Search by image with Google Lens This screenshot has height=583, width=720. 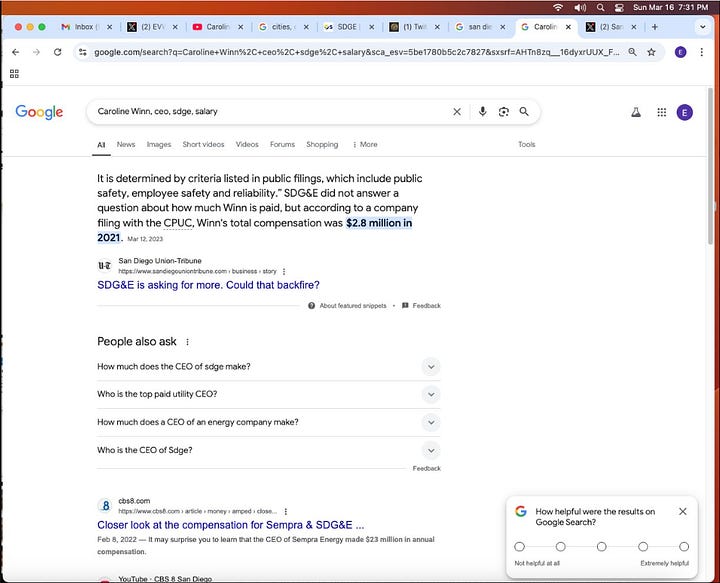(504, 112)
